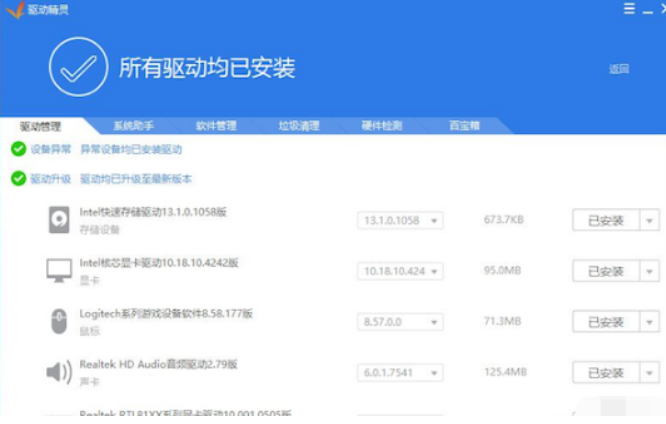Screen dimensions: 666x424
Task: Click the 返回 link at top right
Action: [x=619, y=69]
